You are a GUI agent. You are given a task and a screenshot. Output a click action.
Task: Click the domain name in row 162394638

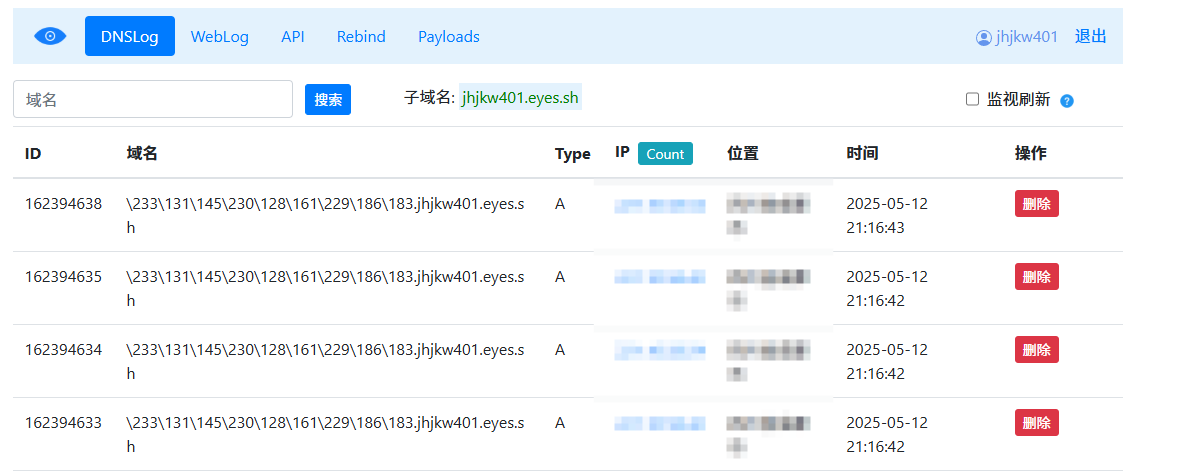(325, 215)
